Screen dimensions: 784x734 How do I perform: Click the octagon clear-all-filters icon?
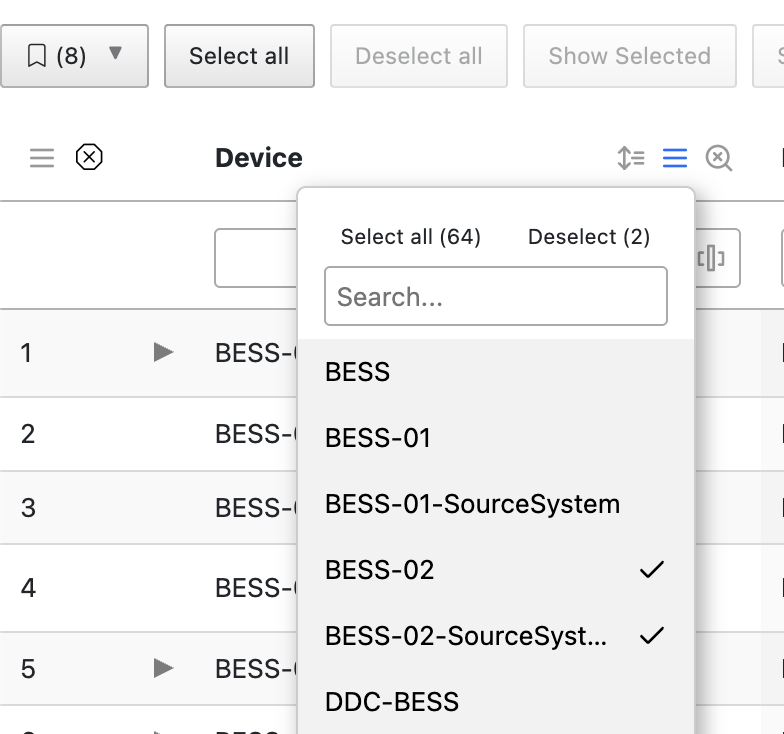click(x=90, y=158)
